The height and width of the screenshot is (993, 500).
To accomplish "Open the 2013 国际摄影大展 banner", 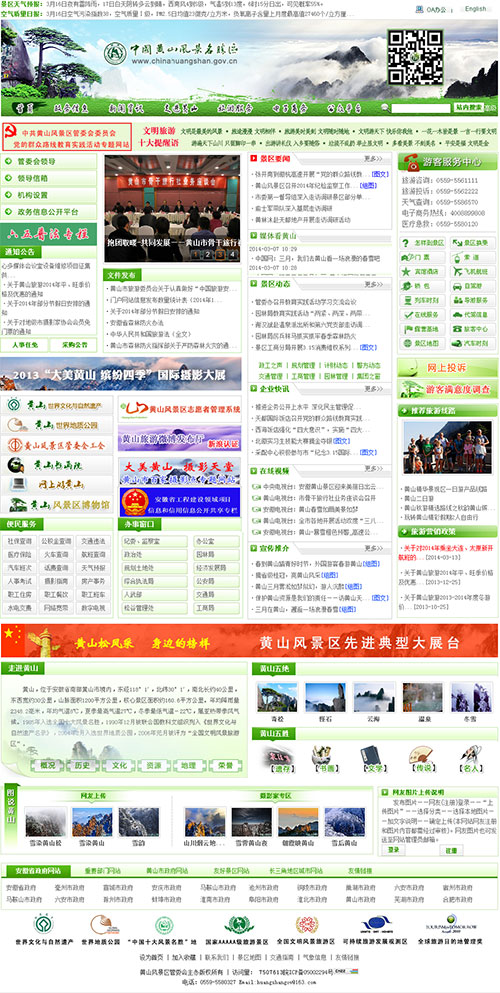I will click(x=121, y=374).
